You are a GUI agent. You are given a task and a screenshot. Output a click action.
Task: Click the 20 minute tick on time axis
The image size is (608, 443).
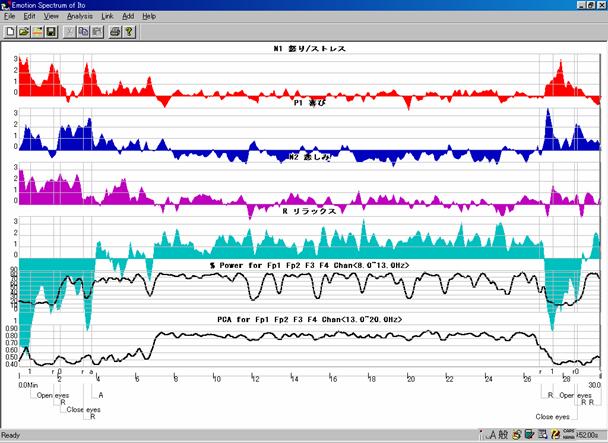[x=411, y=379]
